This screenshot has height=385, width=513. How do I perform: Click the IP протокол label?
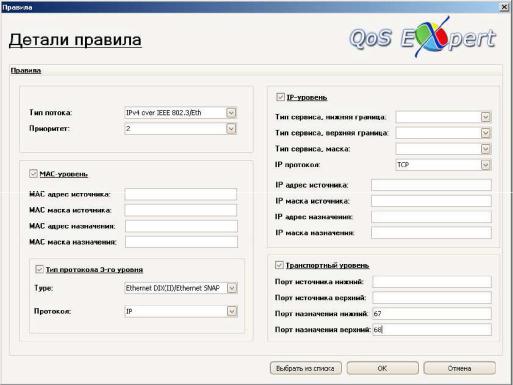(x=297, y=165)
